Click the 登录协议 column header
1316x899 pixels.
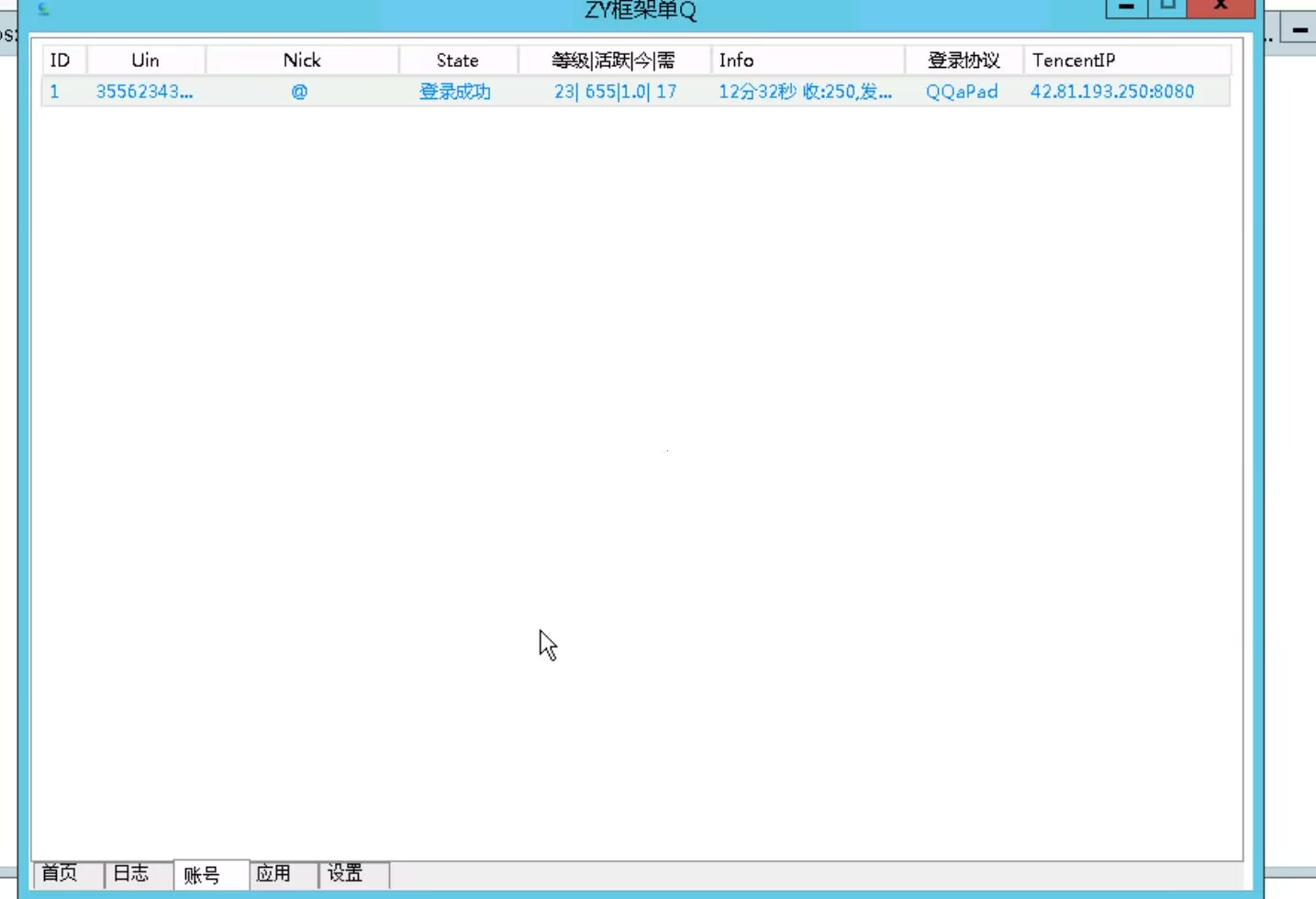pyautogui.click(x=963, y=61)
